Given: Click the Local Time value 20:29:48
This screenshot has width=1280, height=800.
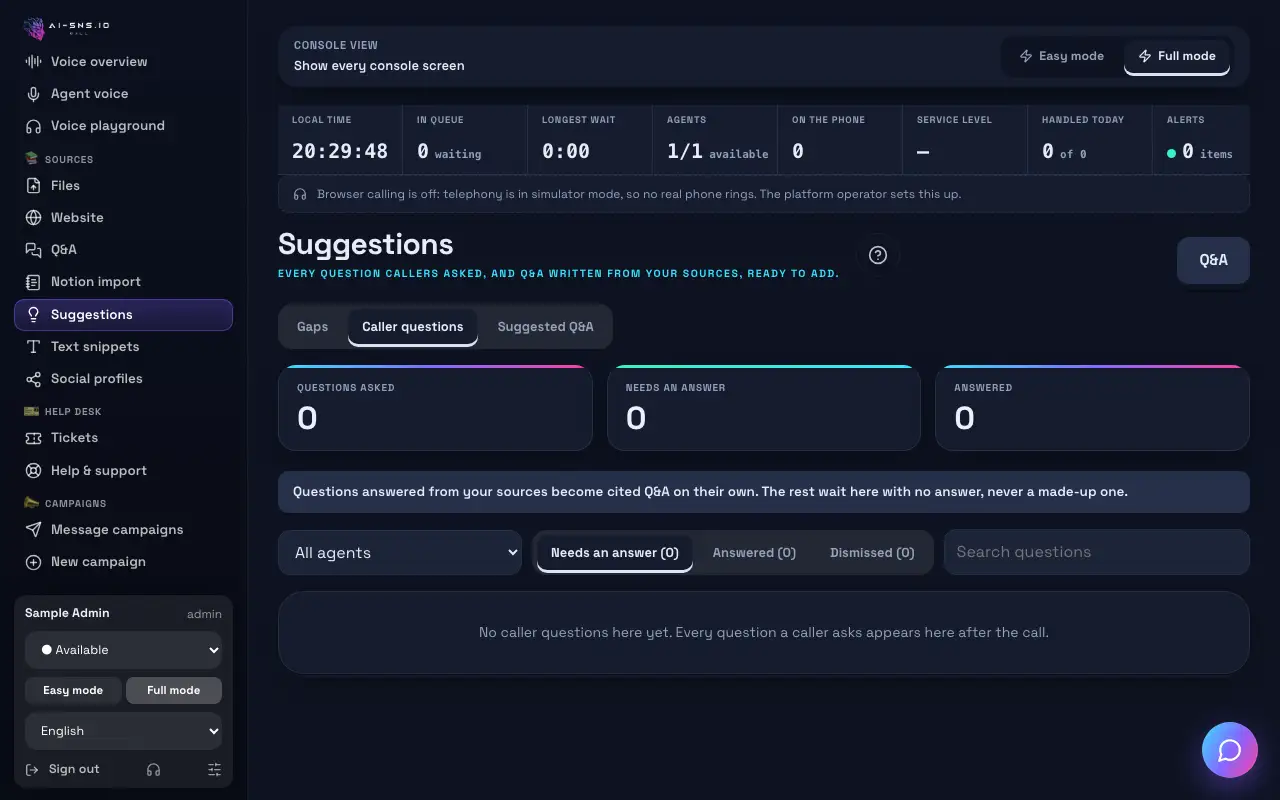Looking at the screenshot, I should [340, 151].
